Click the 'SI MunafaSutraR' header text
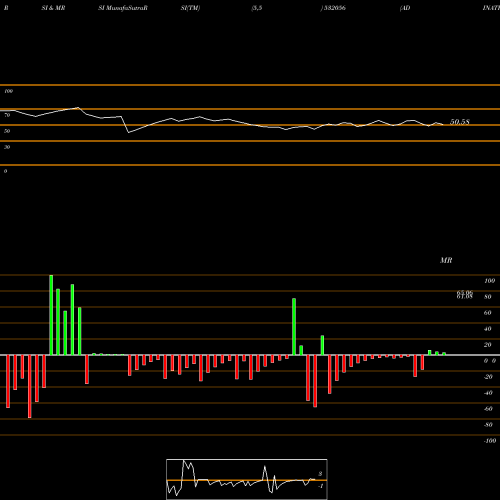Viewport: 500px width, 500px height. pyautogui.click(x=123, y=8)
